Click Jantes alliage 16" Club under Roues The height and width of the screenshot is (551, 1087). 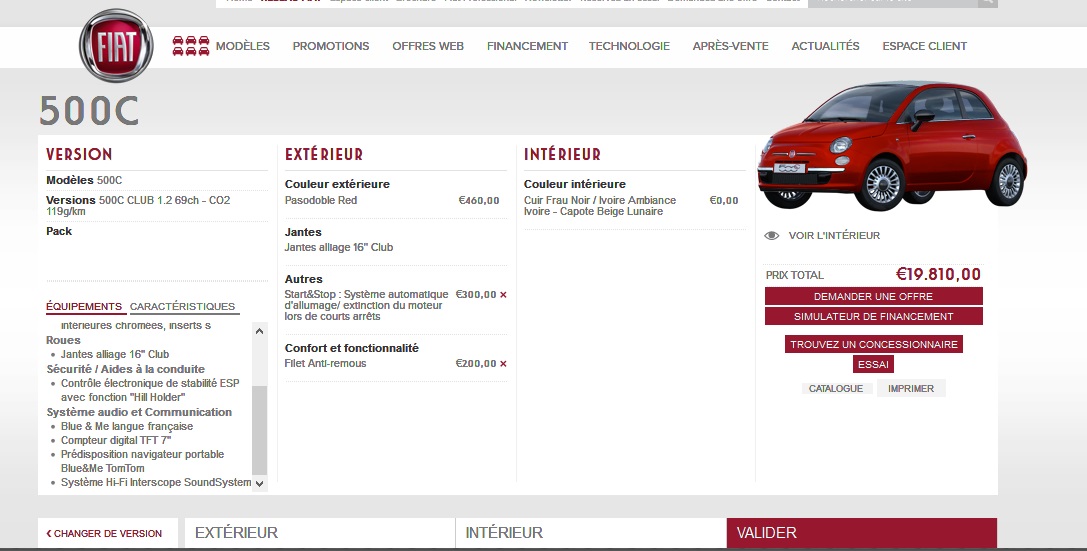pyautogui.click(x=115, y=354)
